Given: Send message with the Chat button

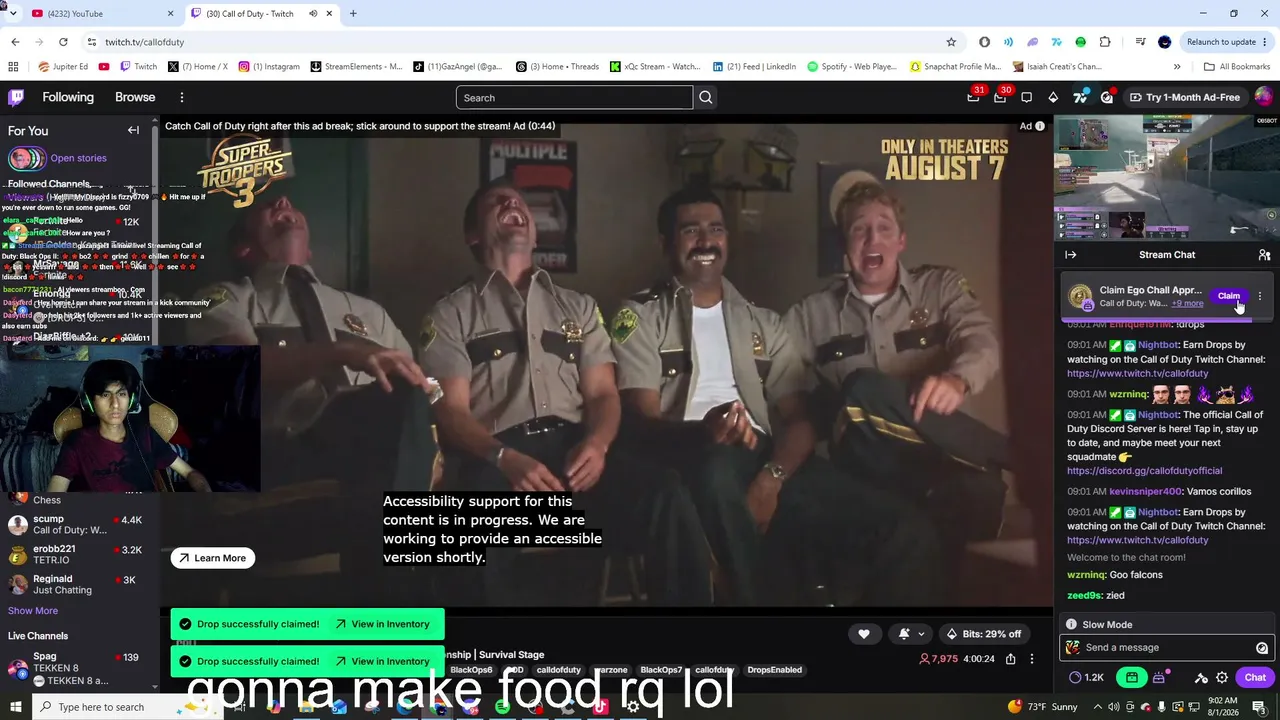Looking at the screenshot, I should [1255, 677].
